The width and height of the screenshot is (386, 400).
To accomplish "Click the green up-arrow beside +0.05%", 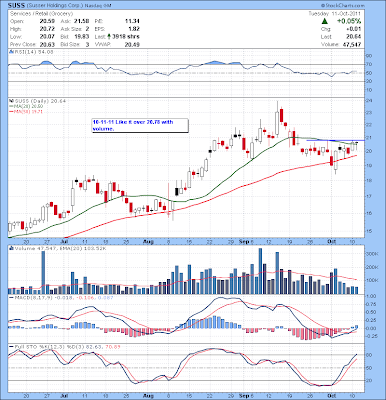I will tap(325, 21).
